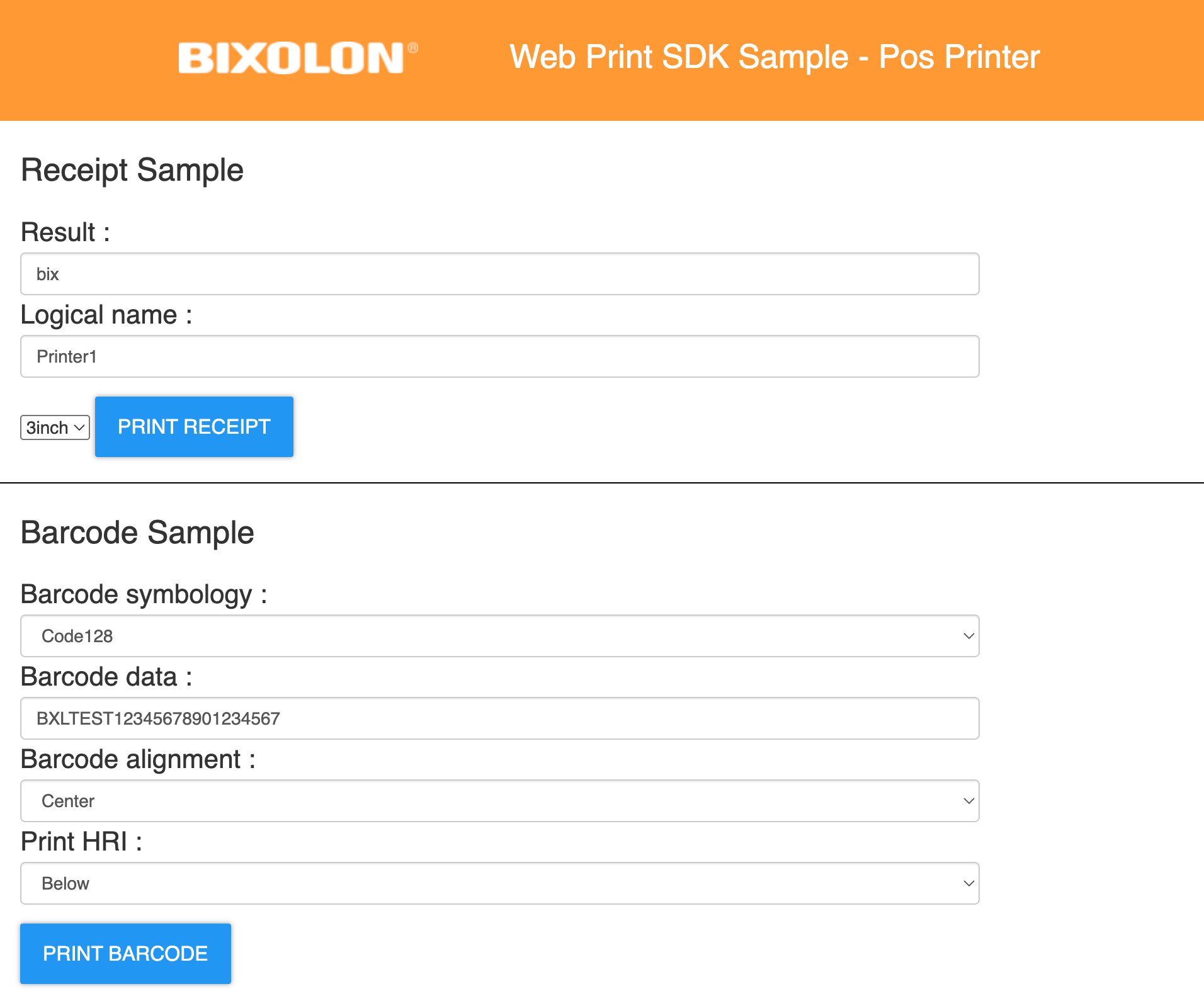Image resolution: width=1204 pixels, height=1001 pixels.
Task: Click the PRINT RECEIPT button
Action: (x=193, y=426)
